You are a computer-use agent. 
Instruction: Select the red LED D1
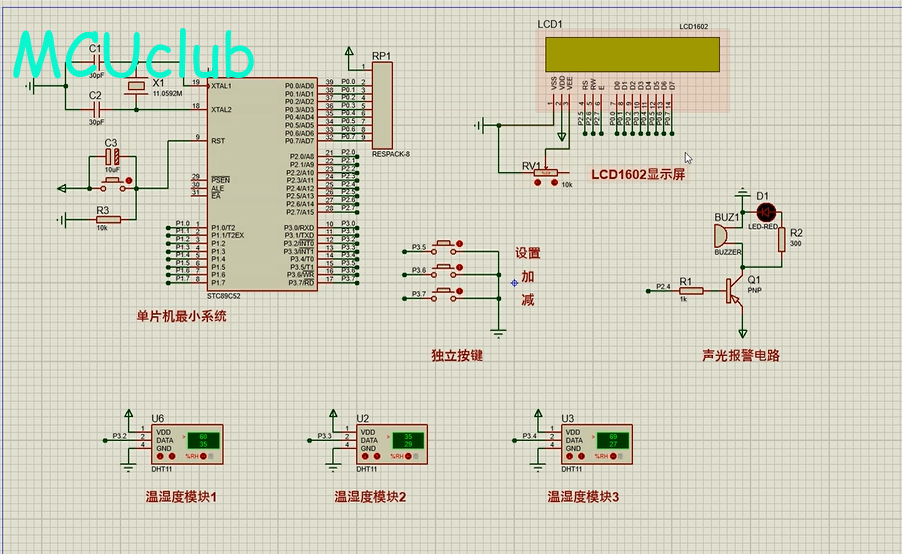pyautogui.click(x=767, y=212)
